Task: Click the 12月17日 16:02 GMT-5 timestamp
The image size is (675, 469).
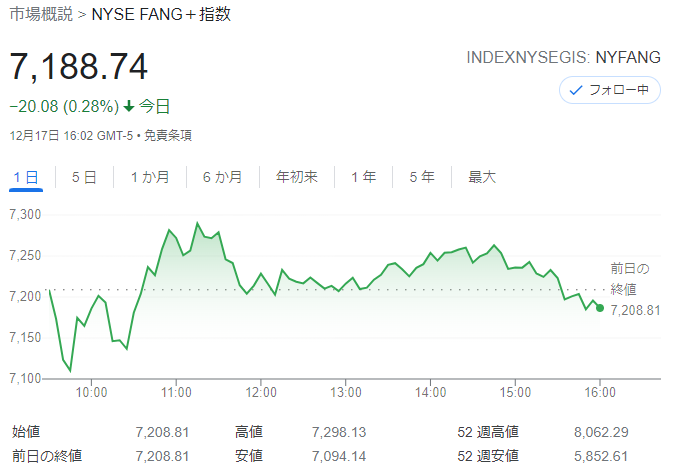Action: (x=71, y=136)
